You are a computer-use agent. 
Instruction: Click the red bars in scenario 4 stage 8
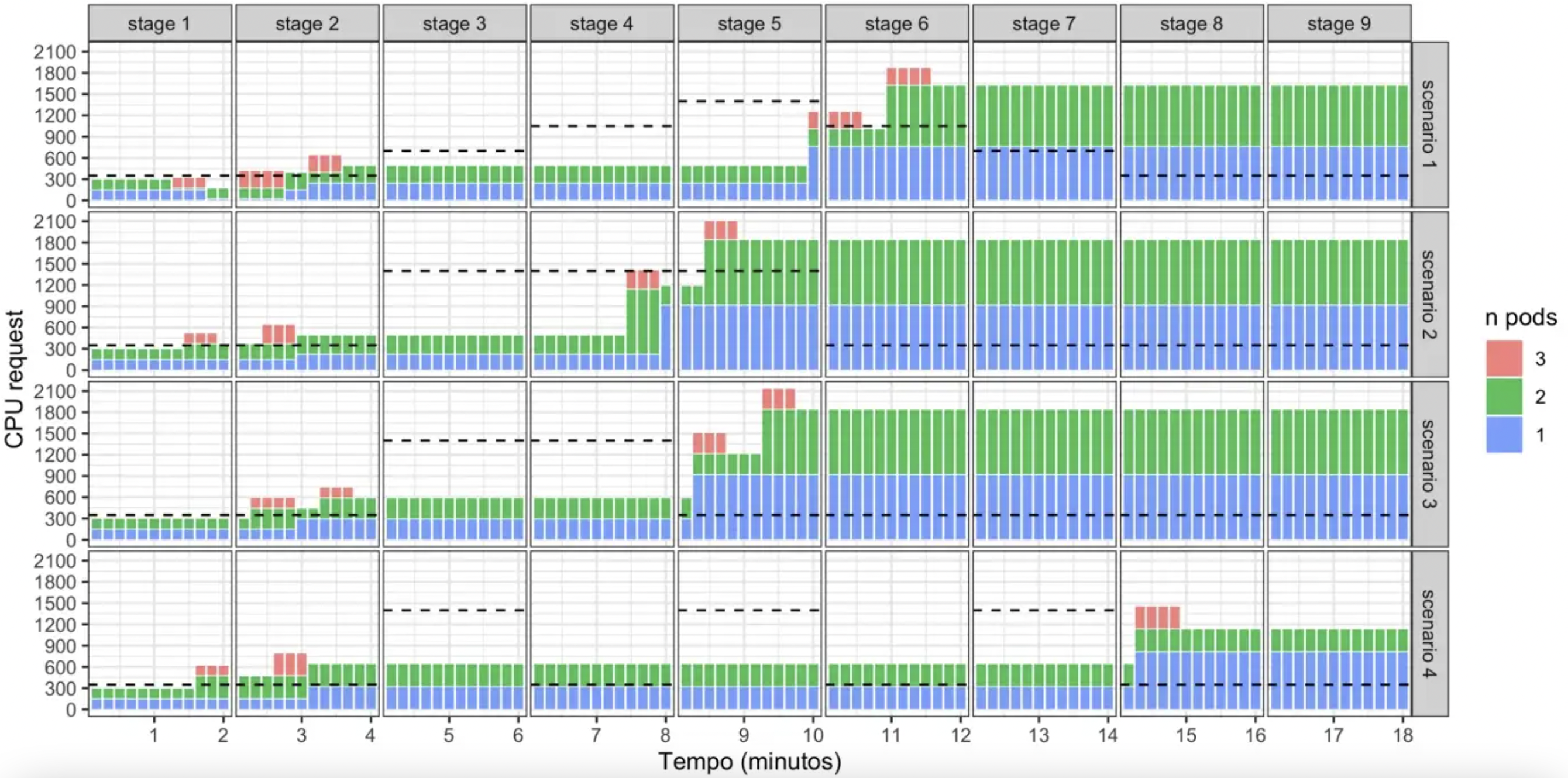1158,617
